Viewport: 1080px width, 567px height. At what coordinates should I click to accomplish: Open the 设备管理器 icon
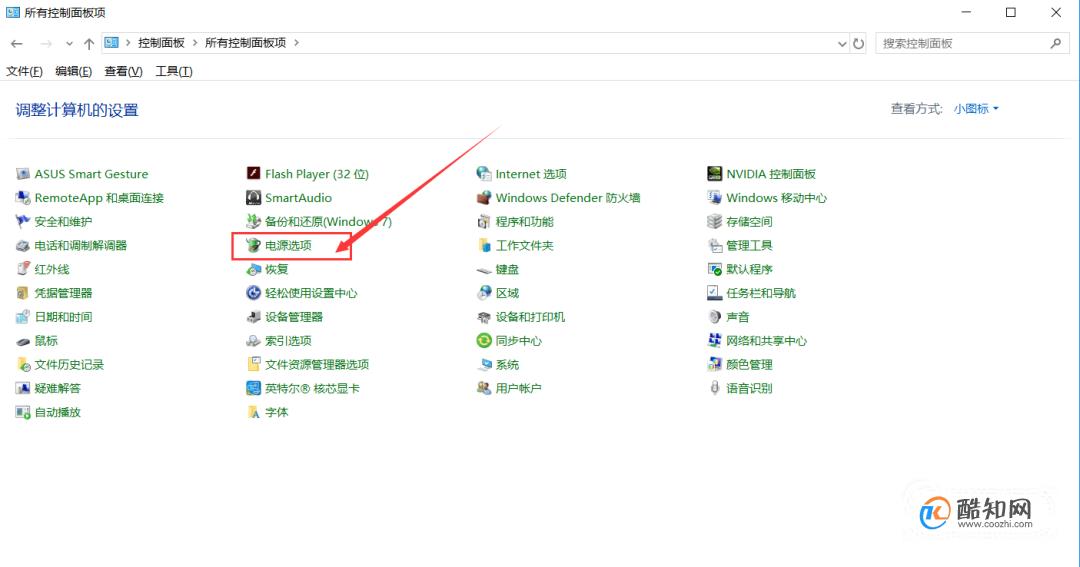coord(253,317)
